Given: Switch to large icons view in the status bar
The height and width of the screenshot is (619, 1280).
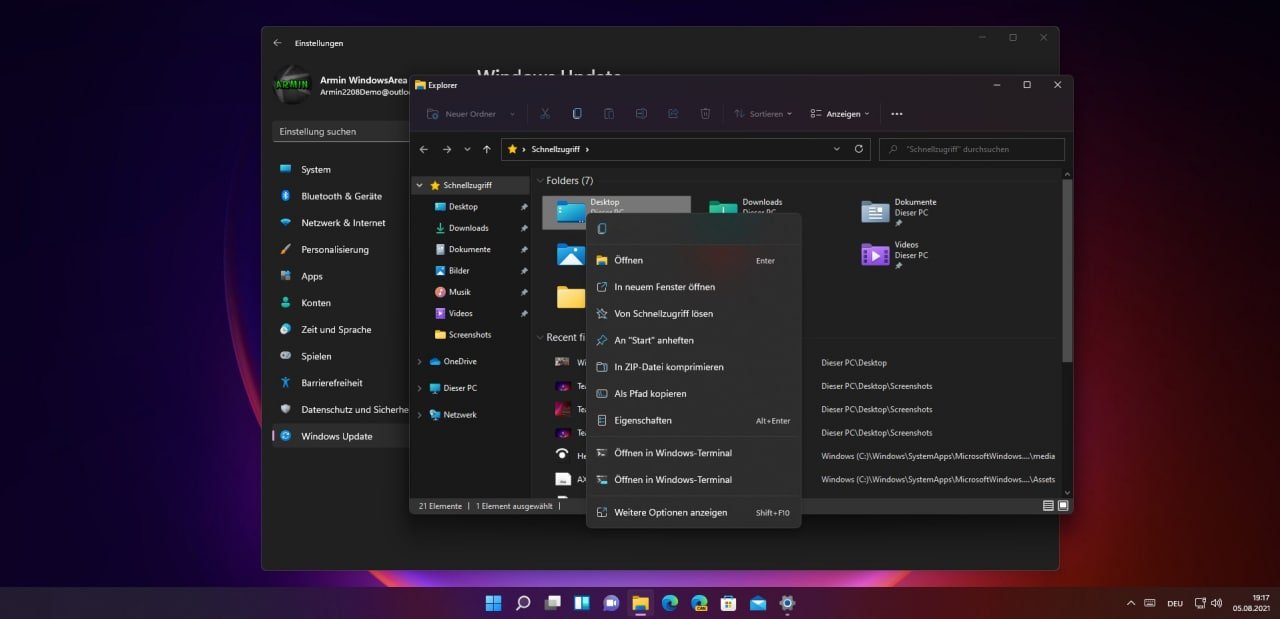Looking at the screenshot, I should click(1063, 506).
